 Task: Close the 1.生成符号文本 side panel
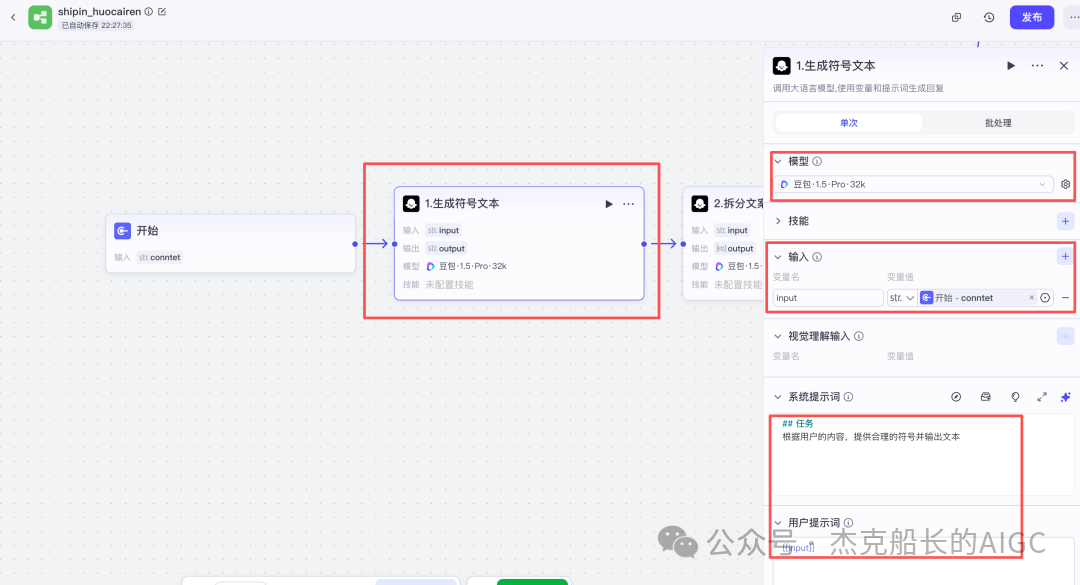coord(1063,65)
